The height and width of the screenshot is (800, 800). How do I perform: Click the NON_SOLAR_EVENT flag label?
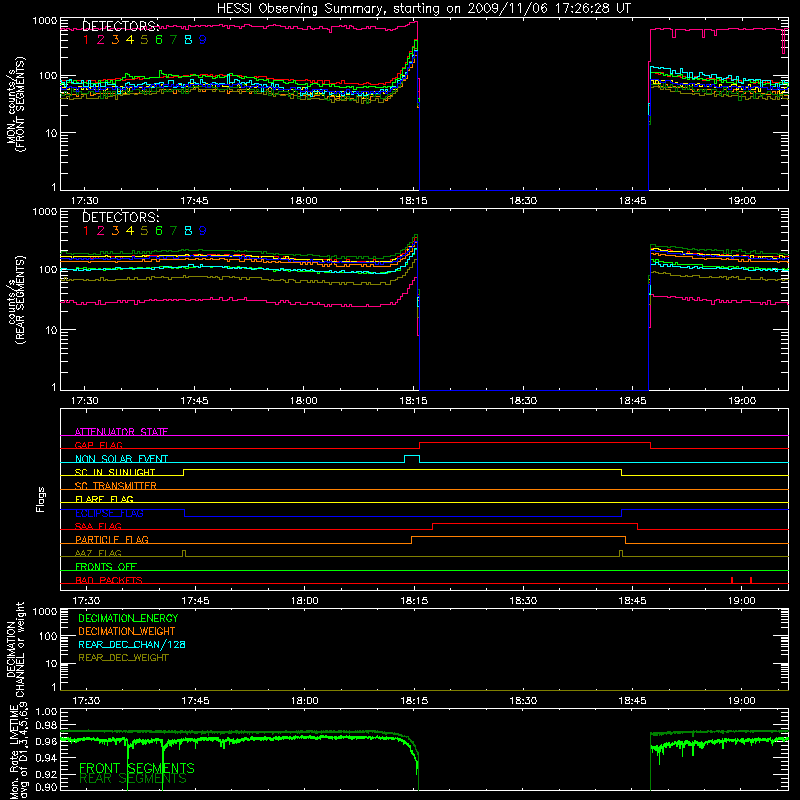[x=121, y=459]
